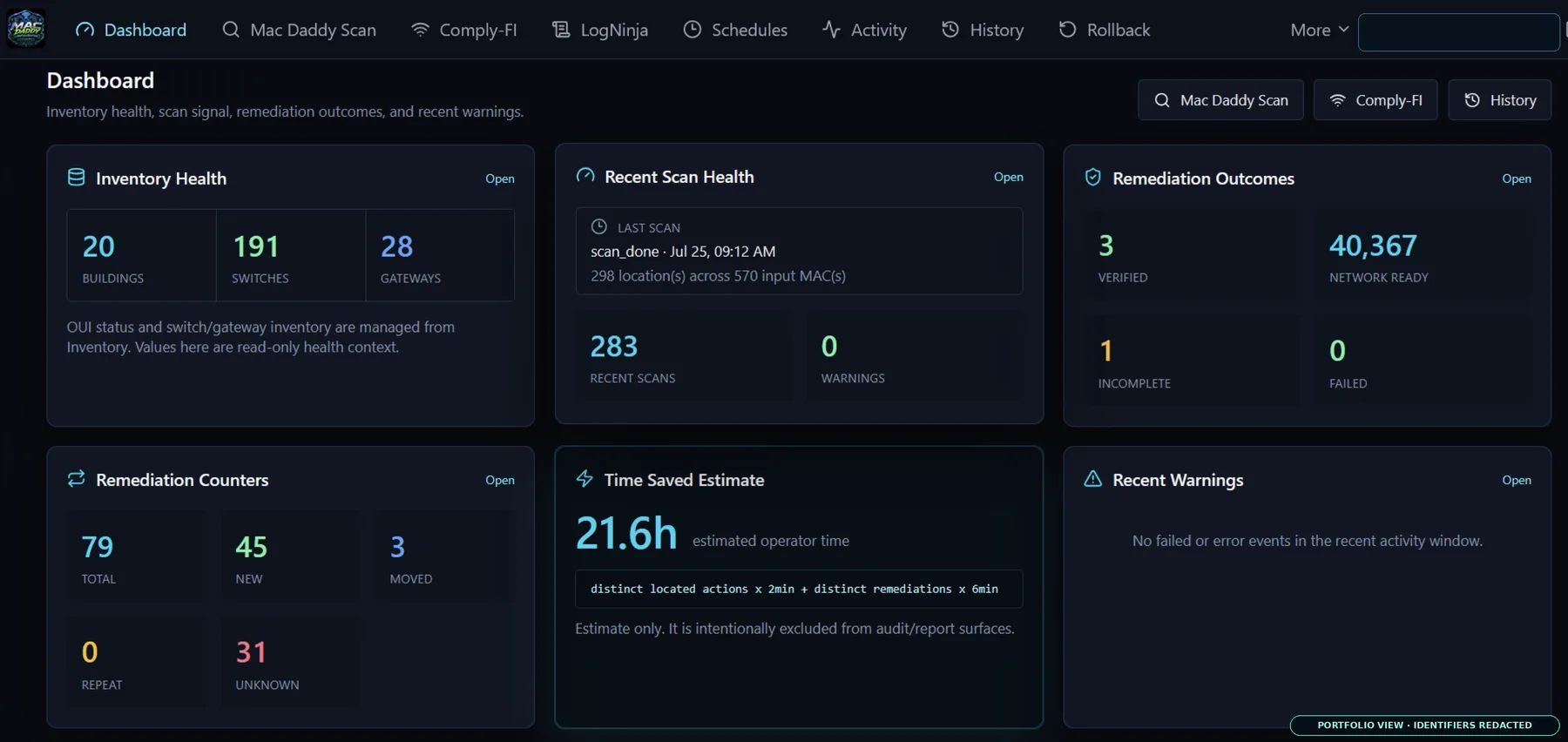The width and height of the screenshot is (1568, 742).
Task: Click the 0 Repeat counter tile
Action: tap(138, 663)
